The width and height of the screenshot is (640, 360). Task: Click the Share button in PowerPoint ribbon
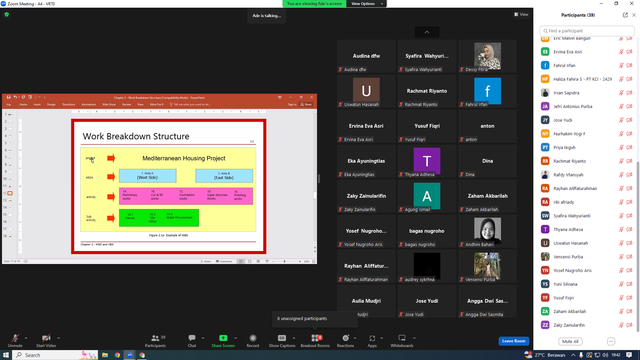[x=306, y=104]
